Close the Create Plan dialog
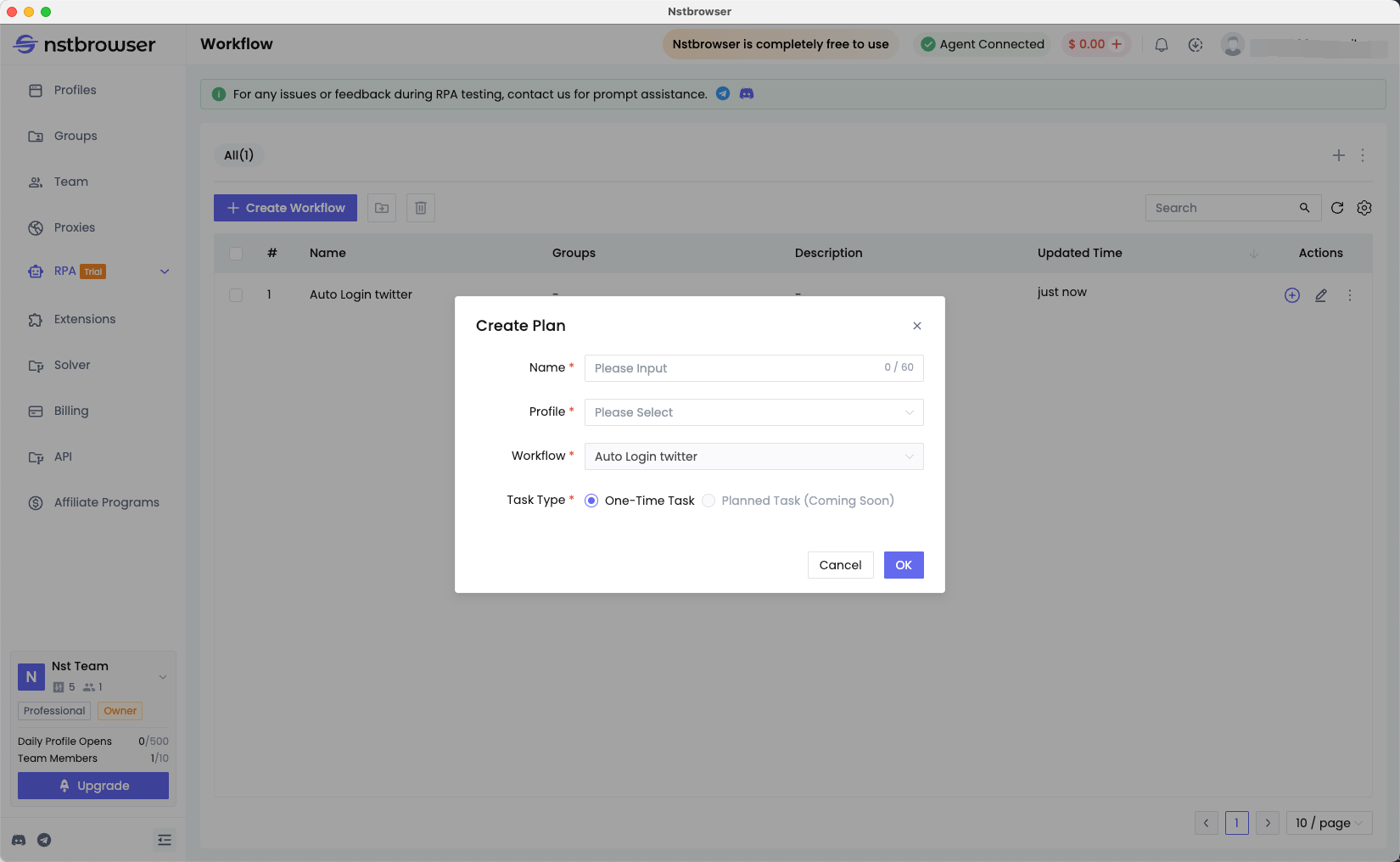This screenshot has width=1400, height=862. point(917,326)
